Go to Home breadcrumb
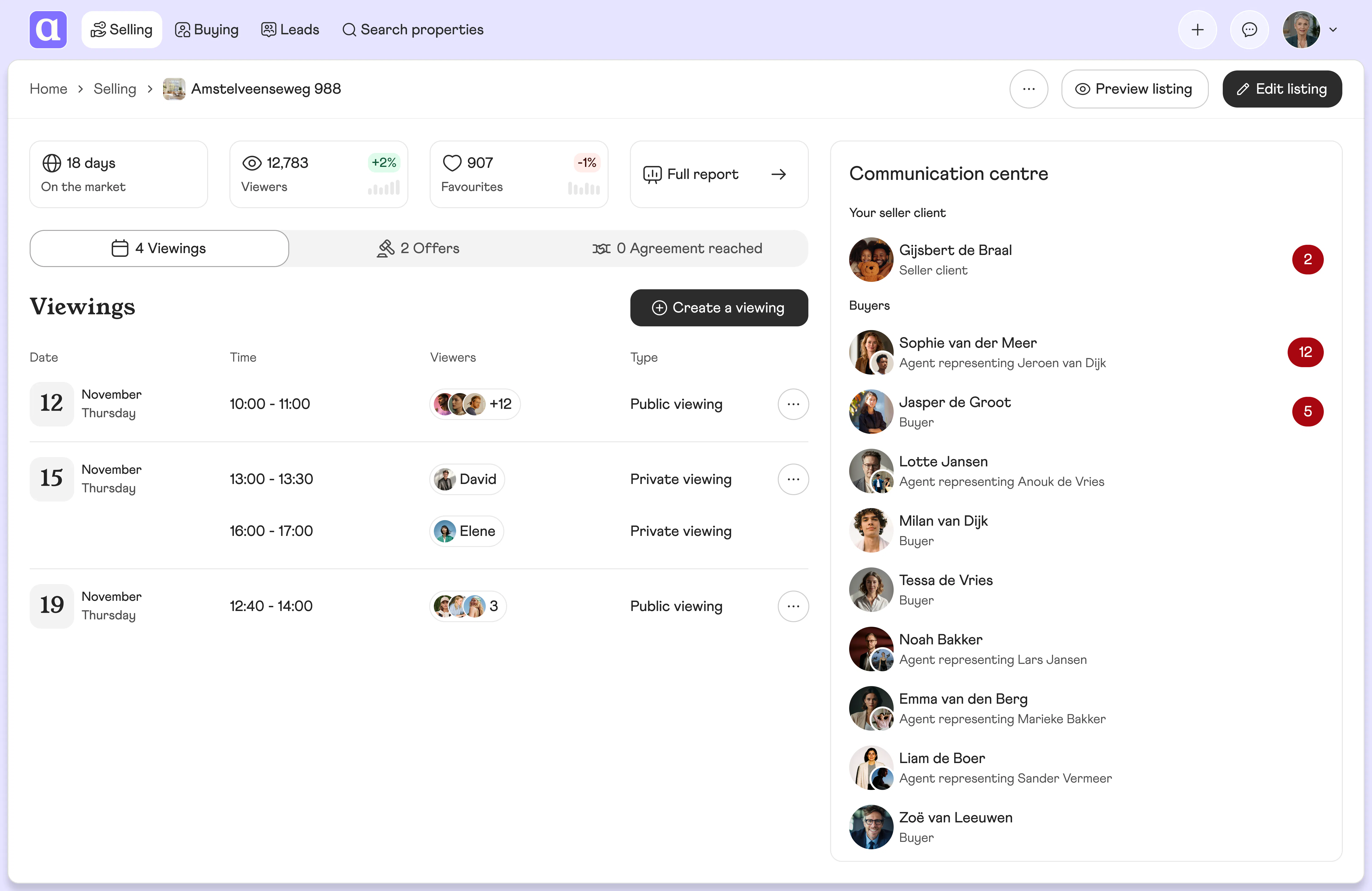1372x891 pixels. tap(48, 89)
